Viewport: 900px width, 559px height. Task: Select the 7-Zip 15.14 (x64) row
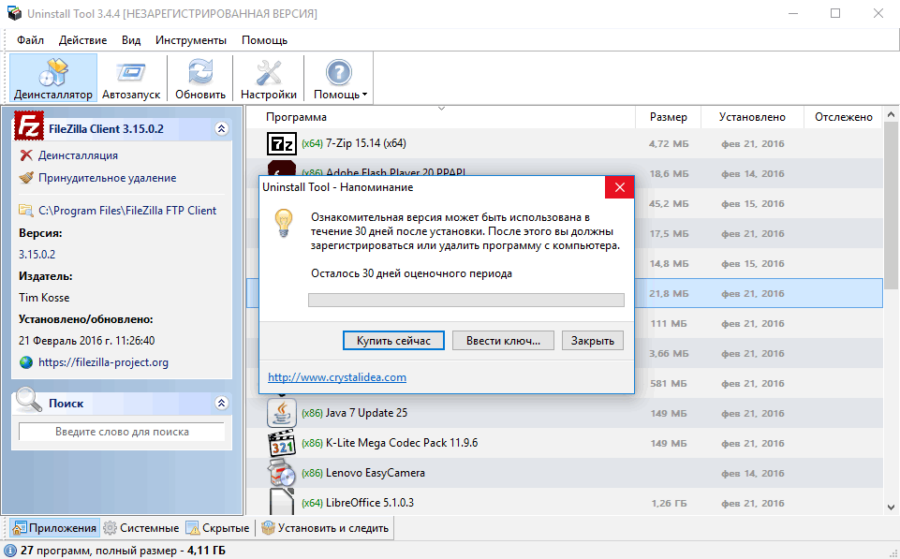(x=565, y=143)
